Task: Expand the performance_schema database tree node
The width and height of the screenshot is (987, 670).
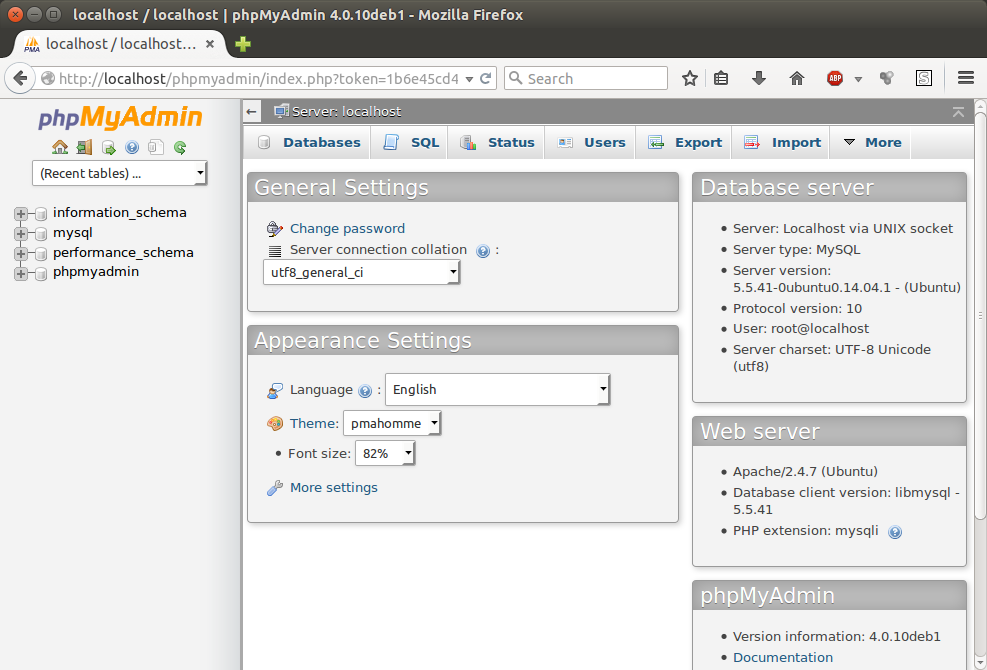Action: [21, 254]
